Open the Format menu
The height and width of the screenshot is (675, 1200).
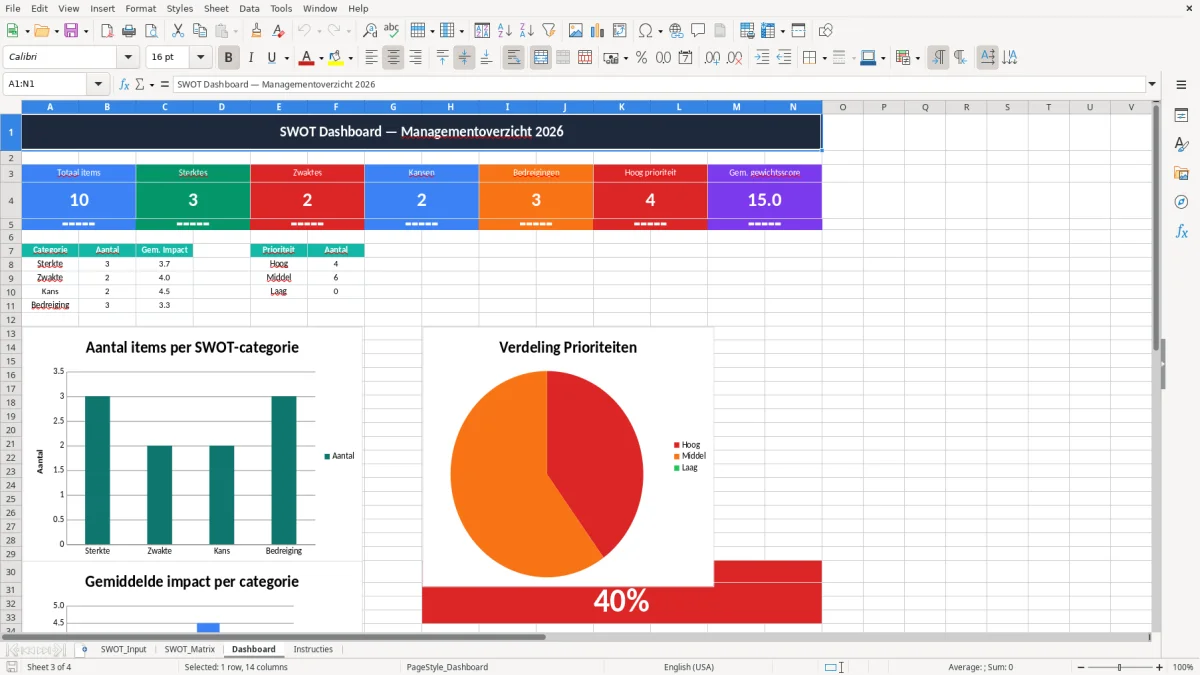coord(140,8)
